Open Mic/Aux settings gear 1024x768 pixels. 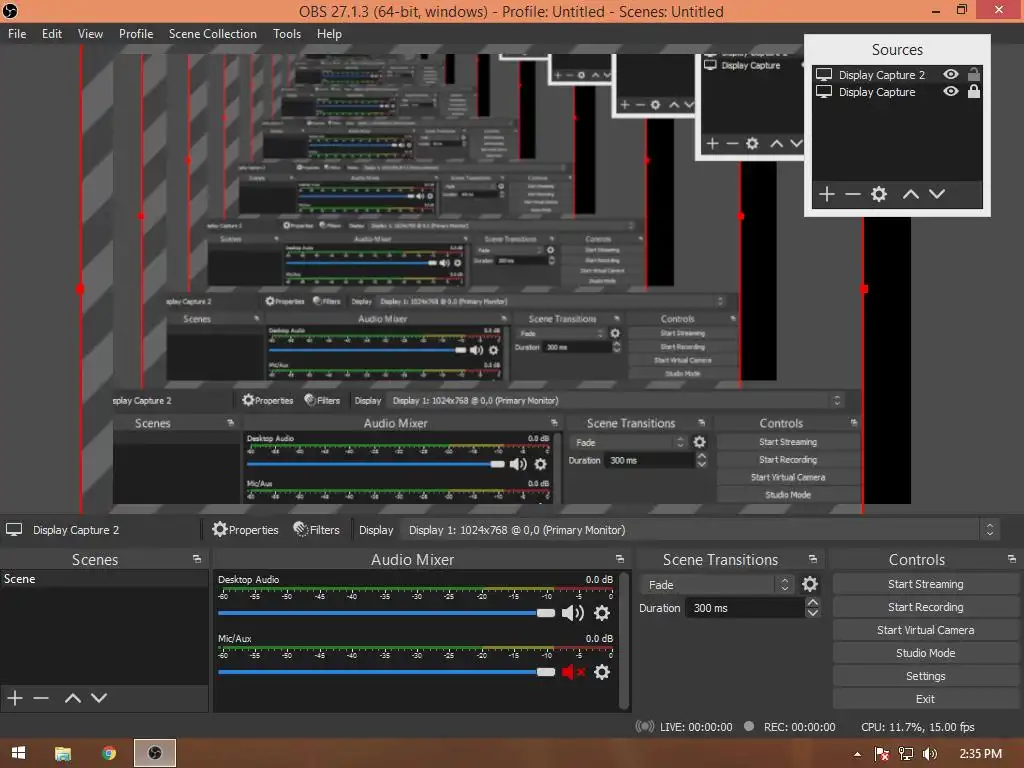coord(601,672)
